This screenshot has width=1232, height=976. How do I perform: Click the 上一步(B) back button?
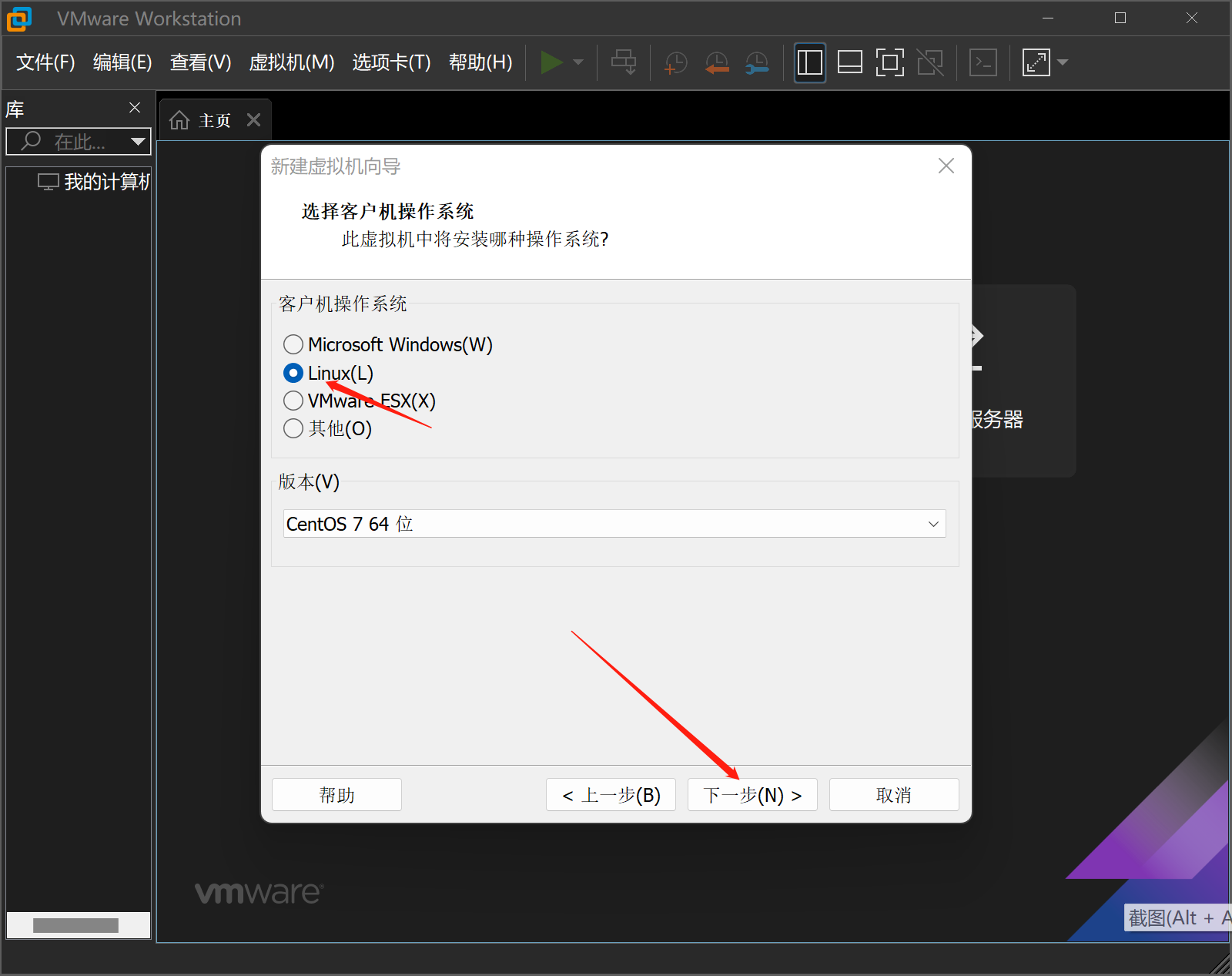coord(611,795)
